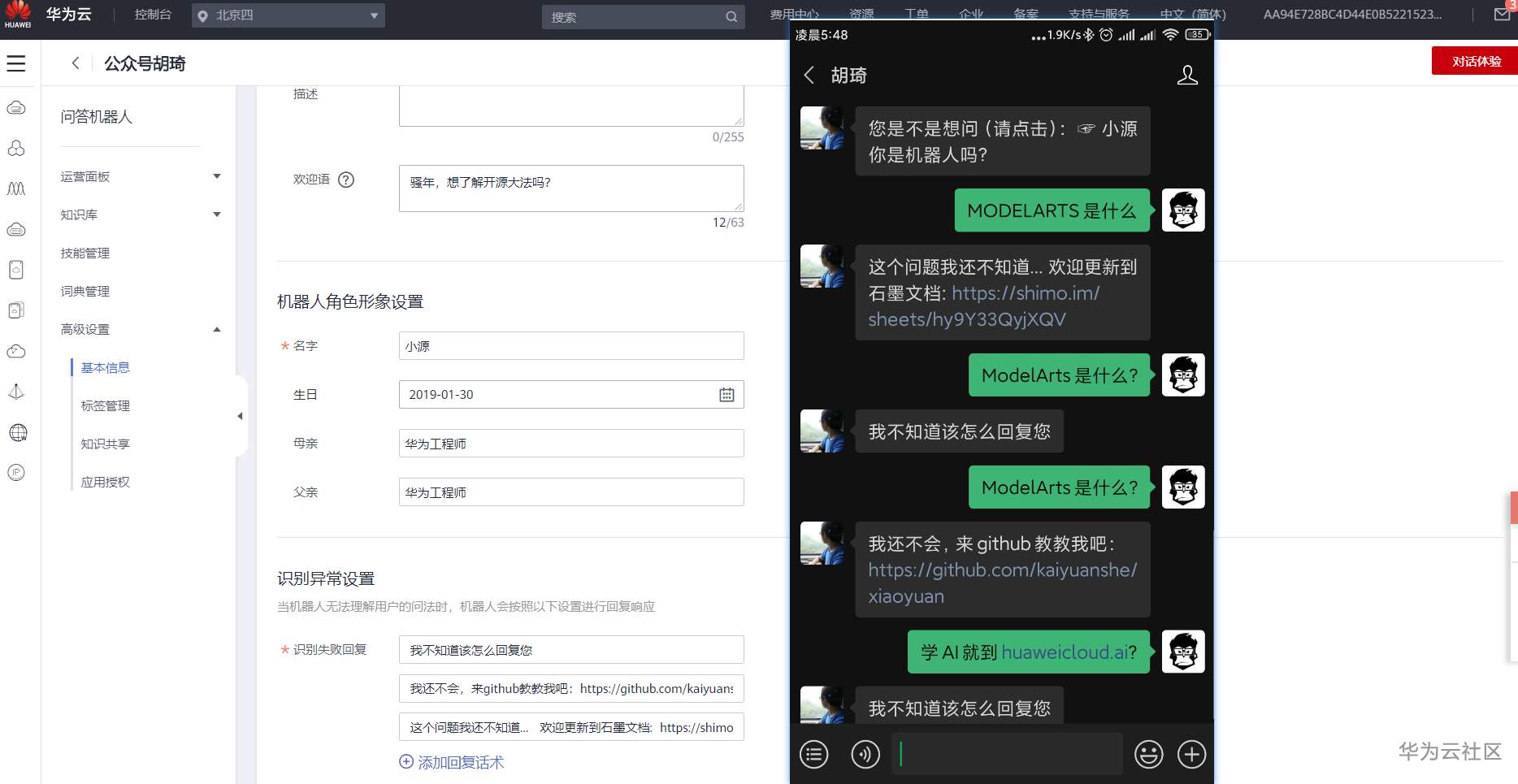Open the calendar picker for 生日 field

pyautogui.click(x=728, y=394)
